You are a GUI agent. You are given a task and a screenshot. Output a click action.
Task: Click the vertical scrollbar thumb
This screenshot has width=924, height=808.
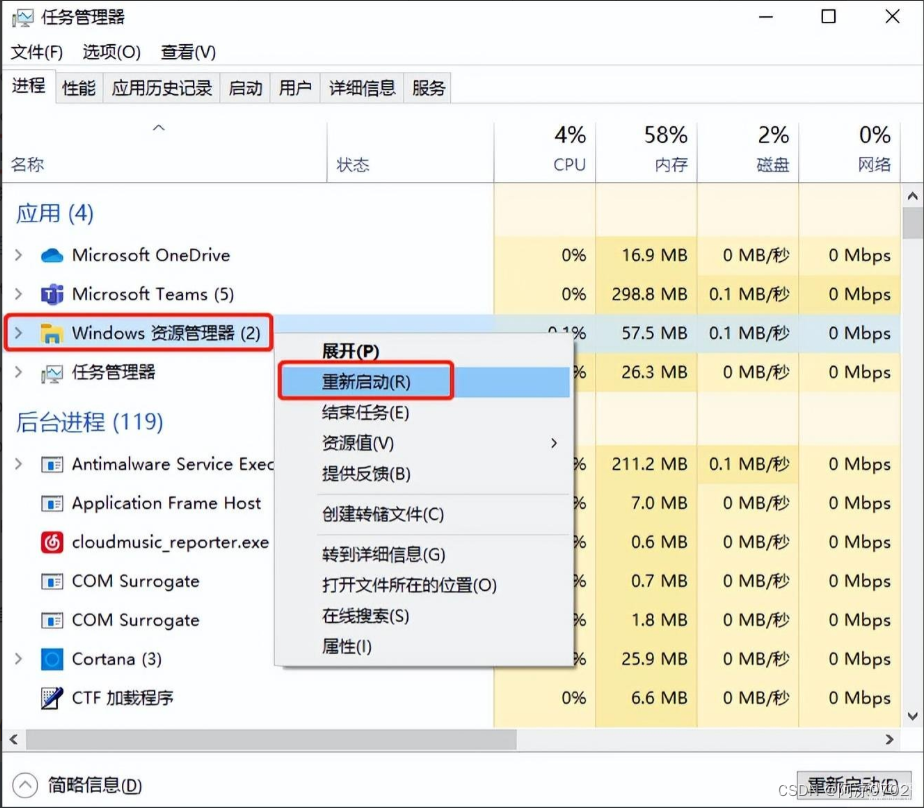912,222
